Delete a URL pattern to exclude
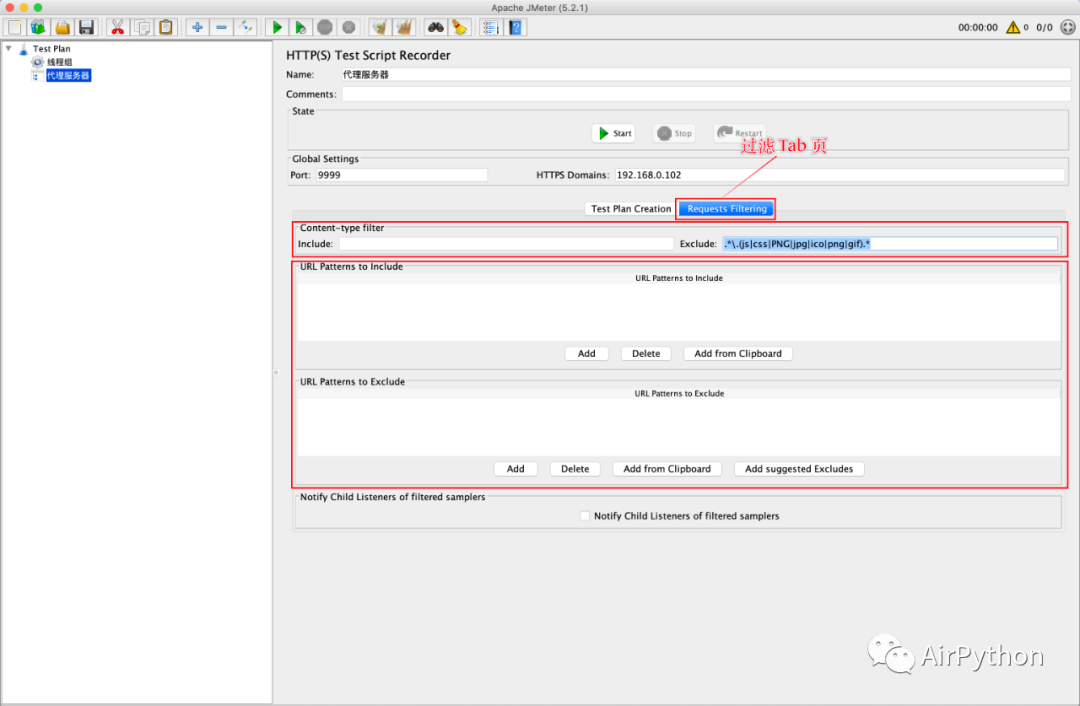 point(575,469)
